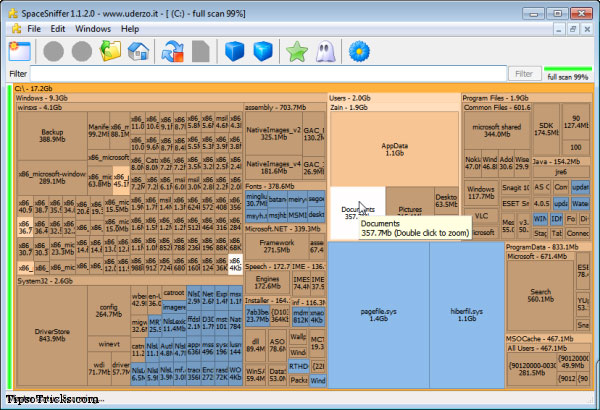Click the Windows - 9.3Gb header

tap(171, 98)
